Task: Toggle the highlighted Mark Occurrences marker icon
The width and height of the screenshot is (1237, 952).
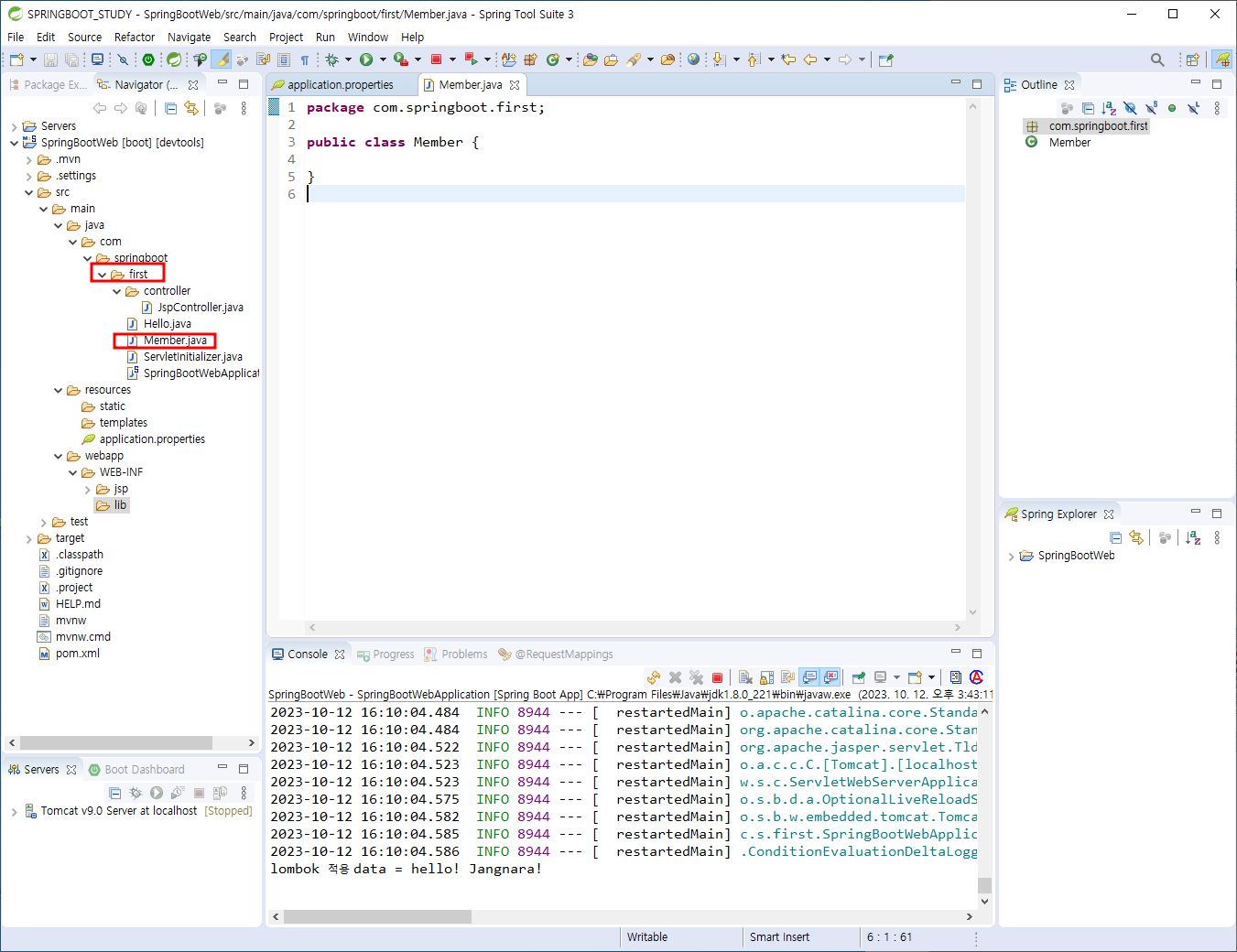Action: [x=222, y=59]
